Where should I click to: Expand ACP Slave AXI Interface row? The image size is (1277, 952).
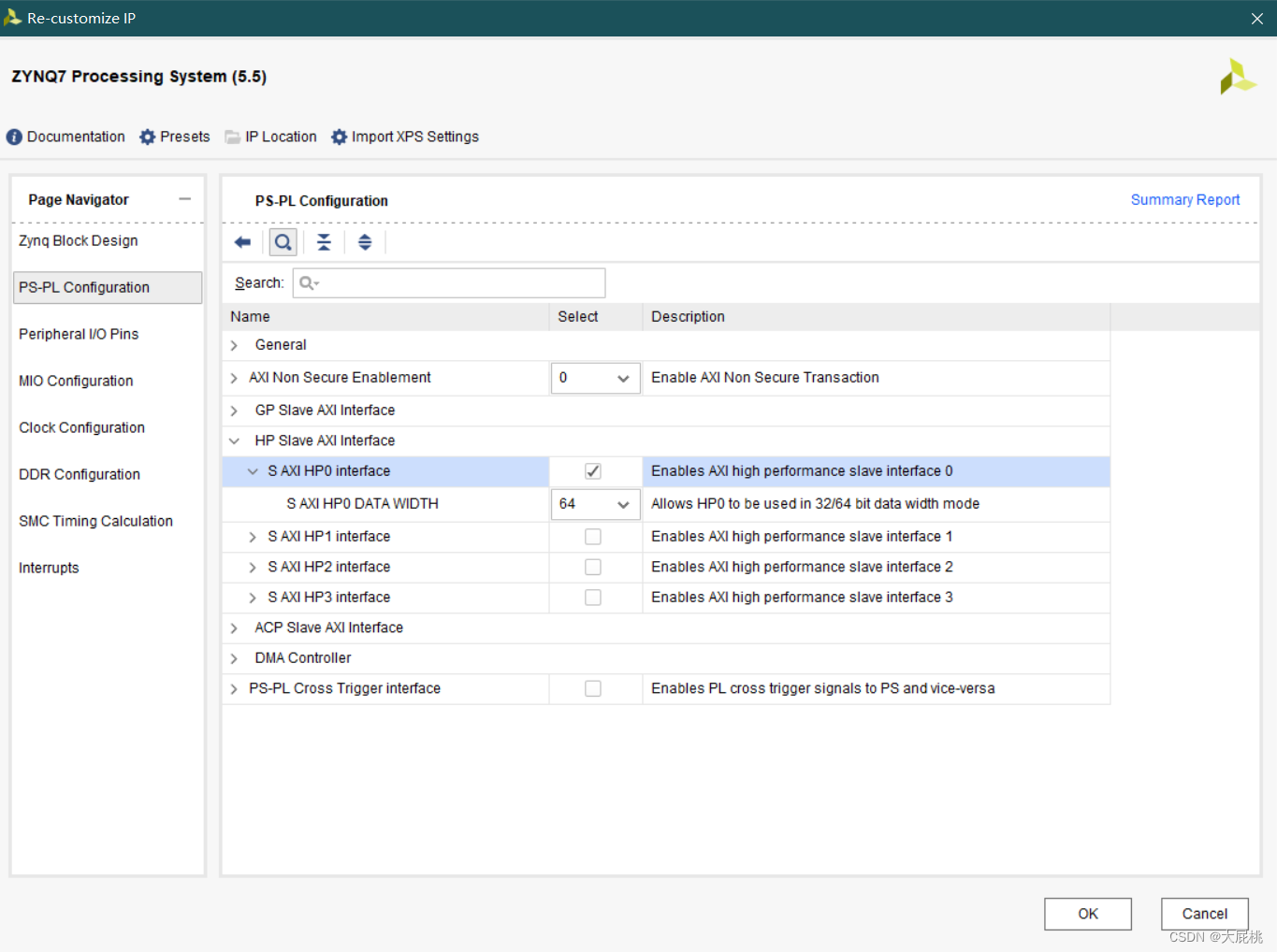pos(234,627)
